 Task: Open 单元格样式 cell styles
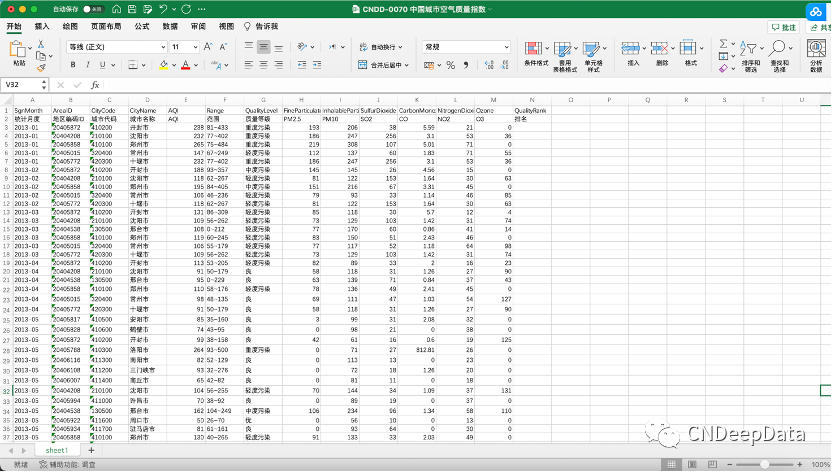[x=593, y=57]
